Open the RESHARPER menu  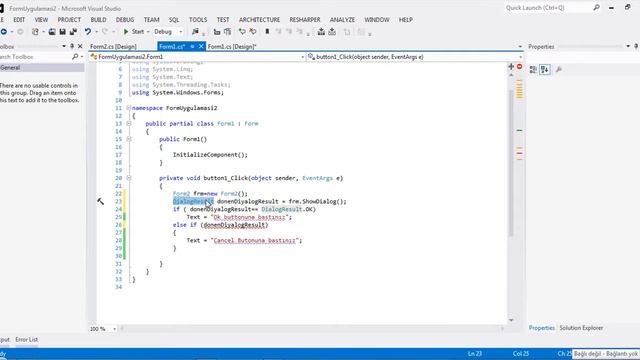tap(305, 20)
